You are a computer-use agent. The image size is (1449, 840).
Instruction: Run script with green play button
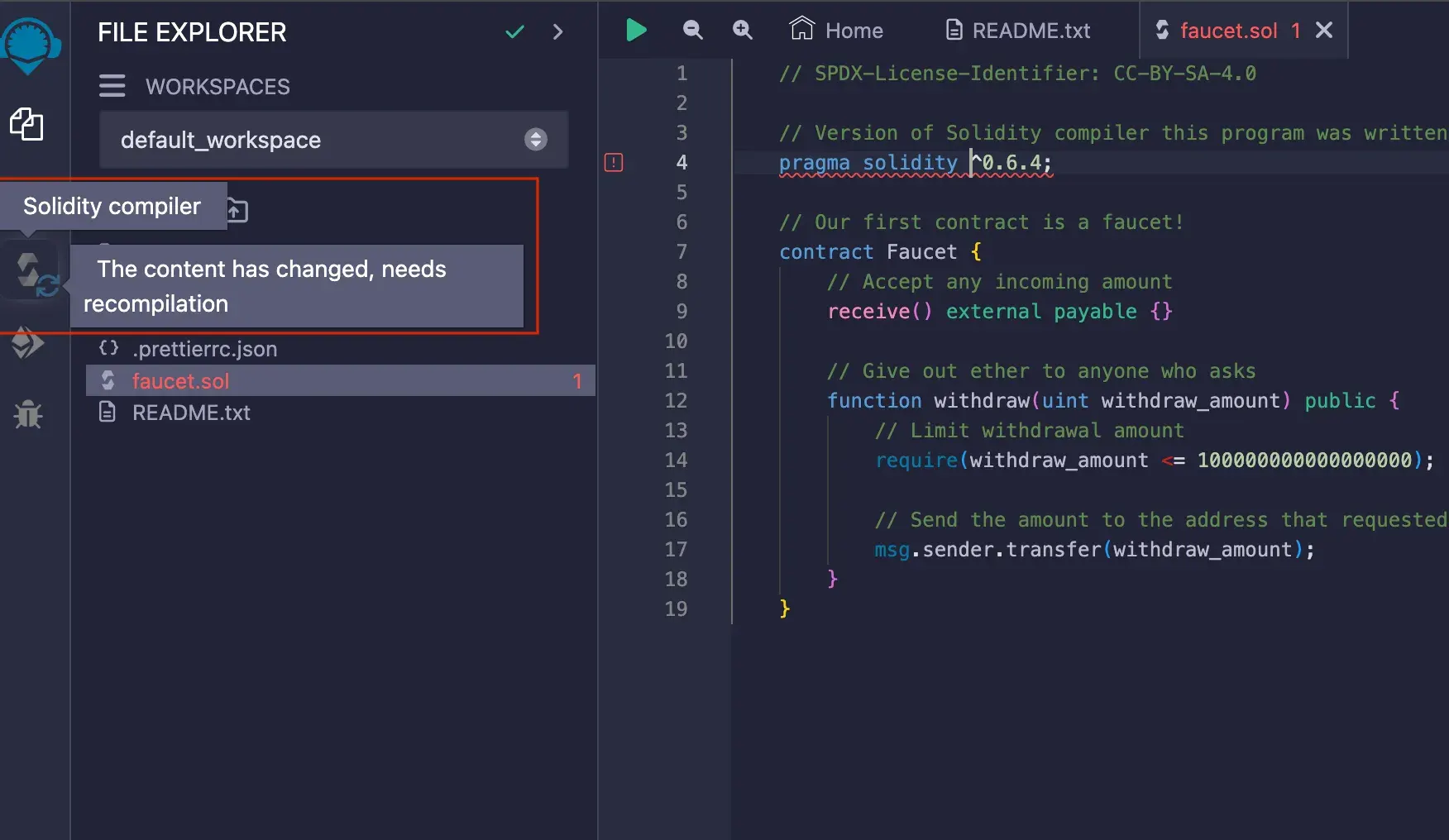tap(635, 31)
